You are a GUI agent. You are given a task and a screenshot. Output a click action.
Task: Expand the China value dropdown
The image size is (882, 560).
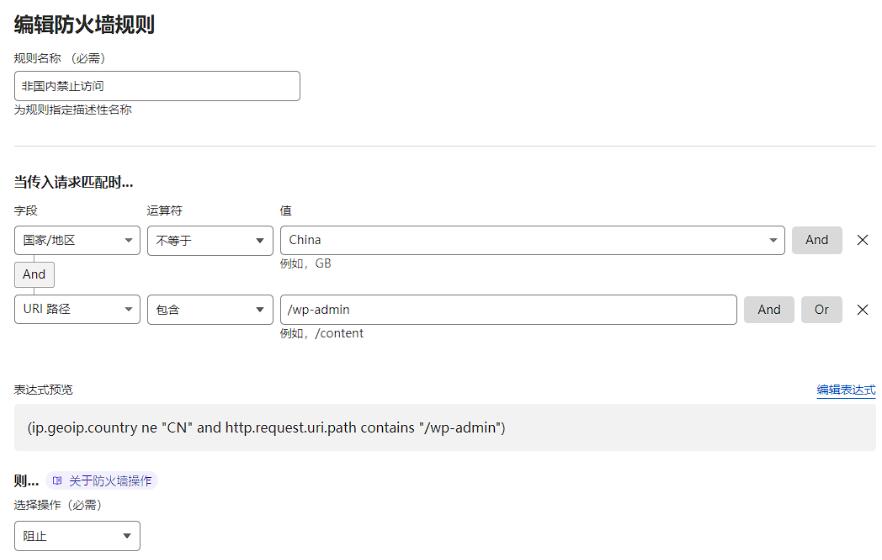point(532,240)
